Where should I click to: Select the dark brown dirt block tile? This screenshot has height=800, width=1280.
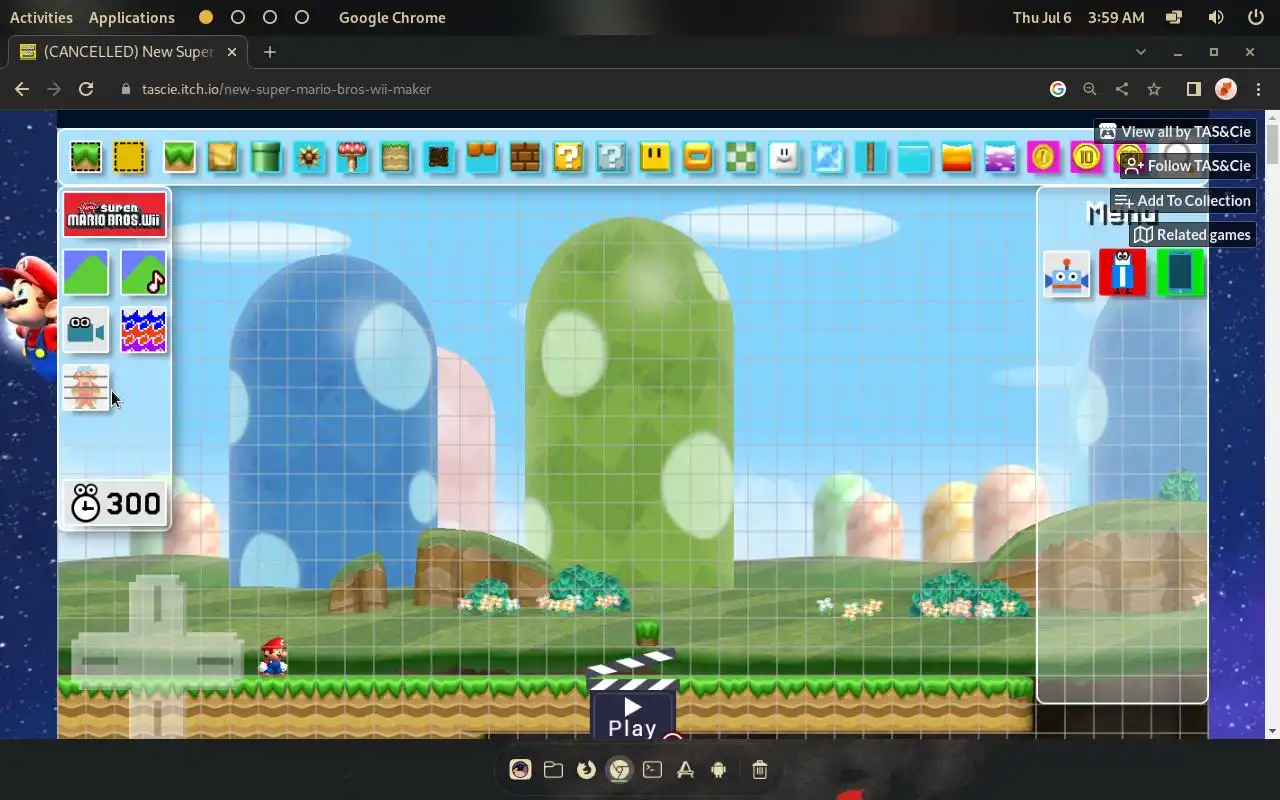438,157
